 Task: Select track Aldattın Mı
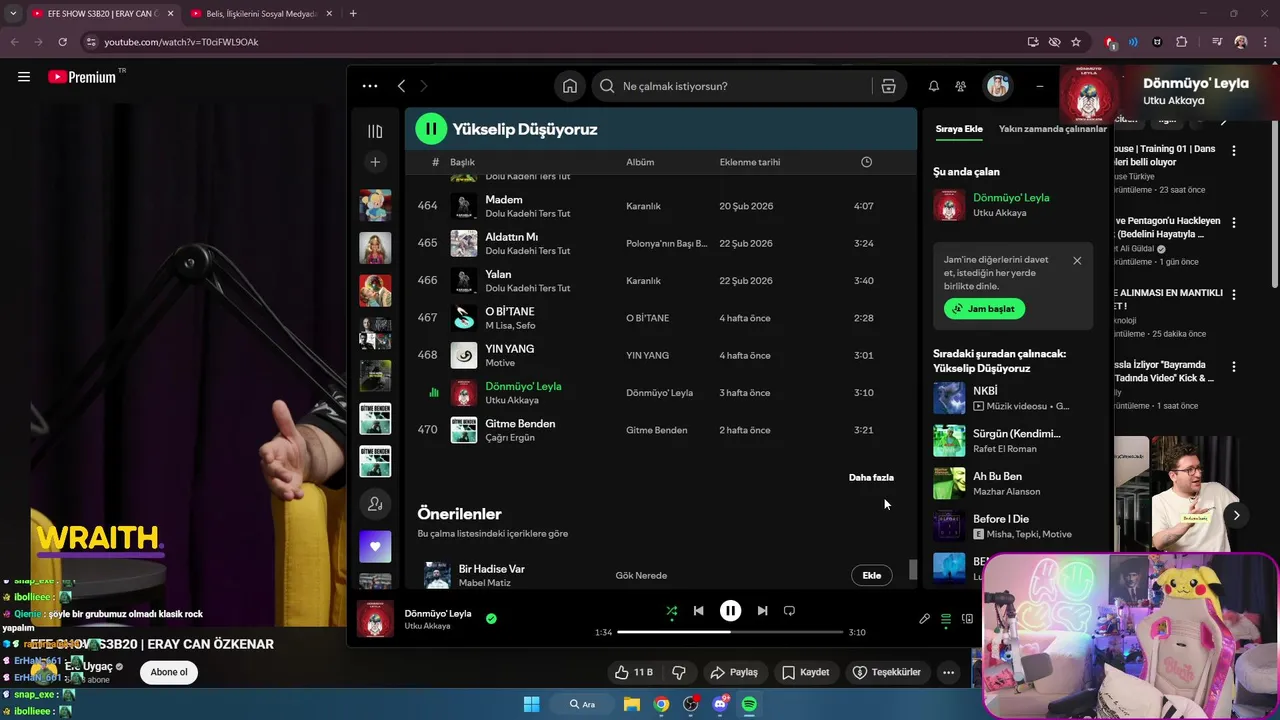pos(660,243)
